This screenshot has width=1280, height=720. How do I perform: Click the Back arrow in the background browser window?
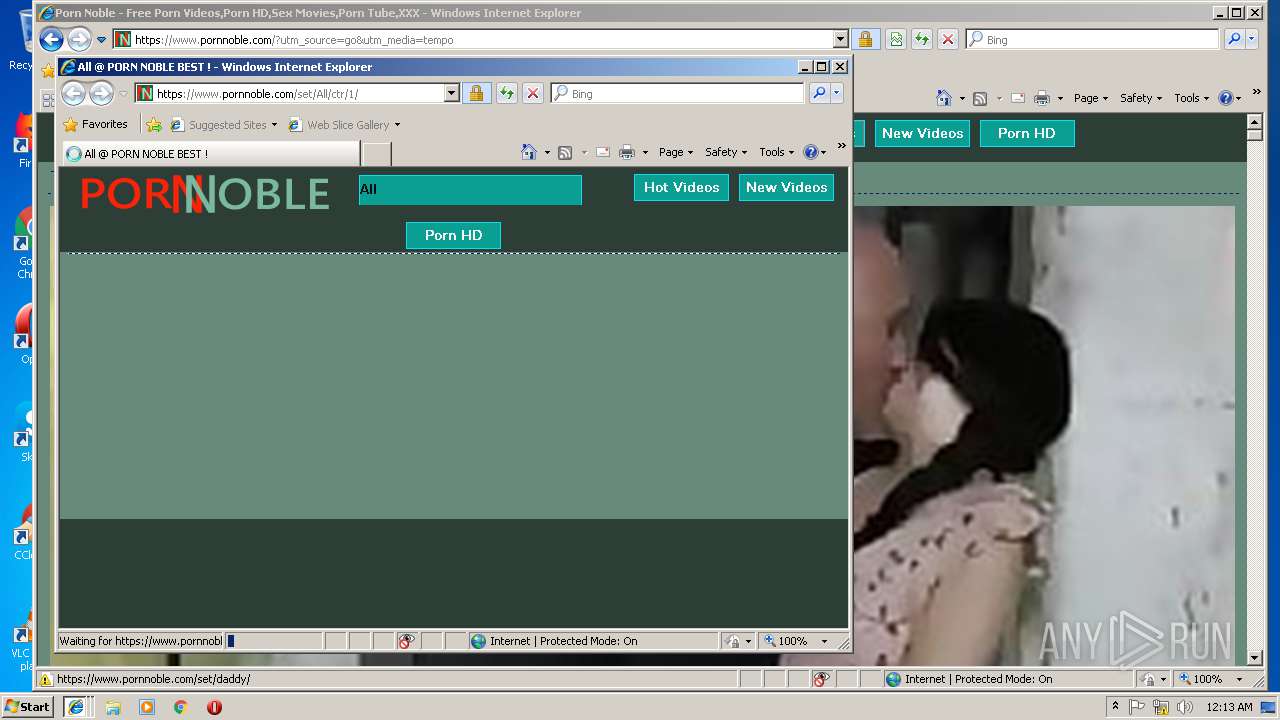(51, 40)
